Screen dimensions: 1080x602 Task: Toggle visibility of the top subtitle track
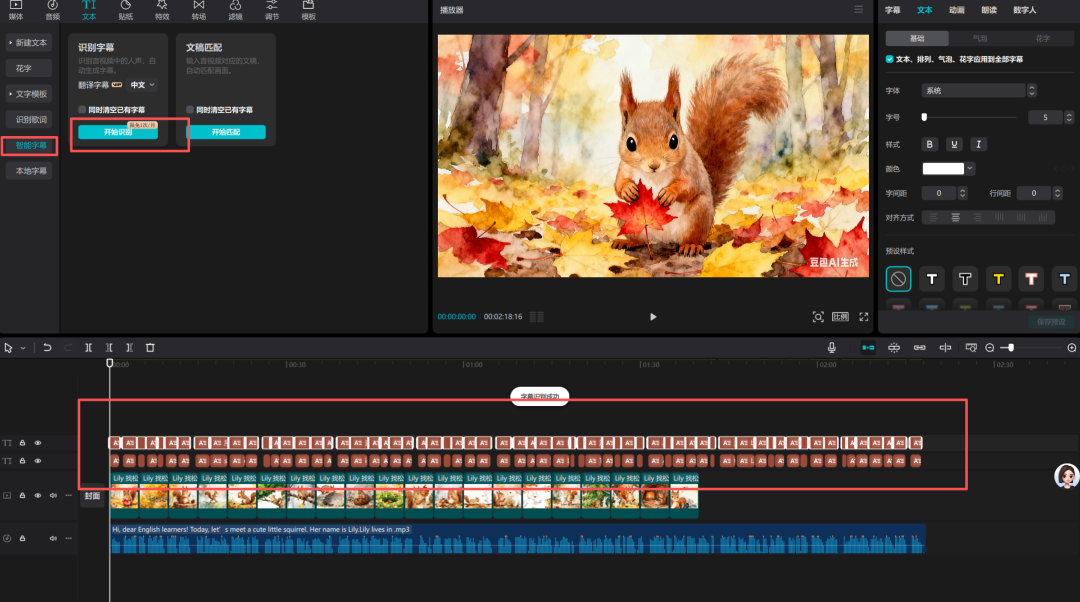pyautogui.click(x=38, y=442)
